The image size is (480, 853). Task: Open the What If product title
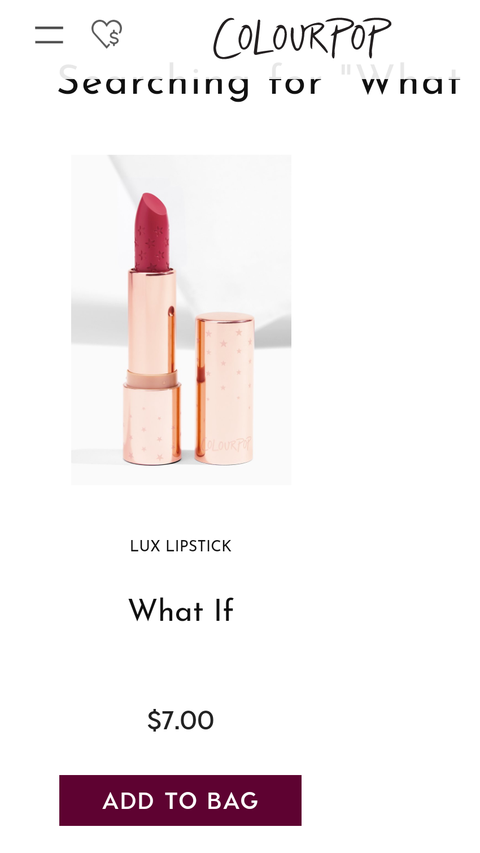(181, 610)
